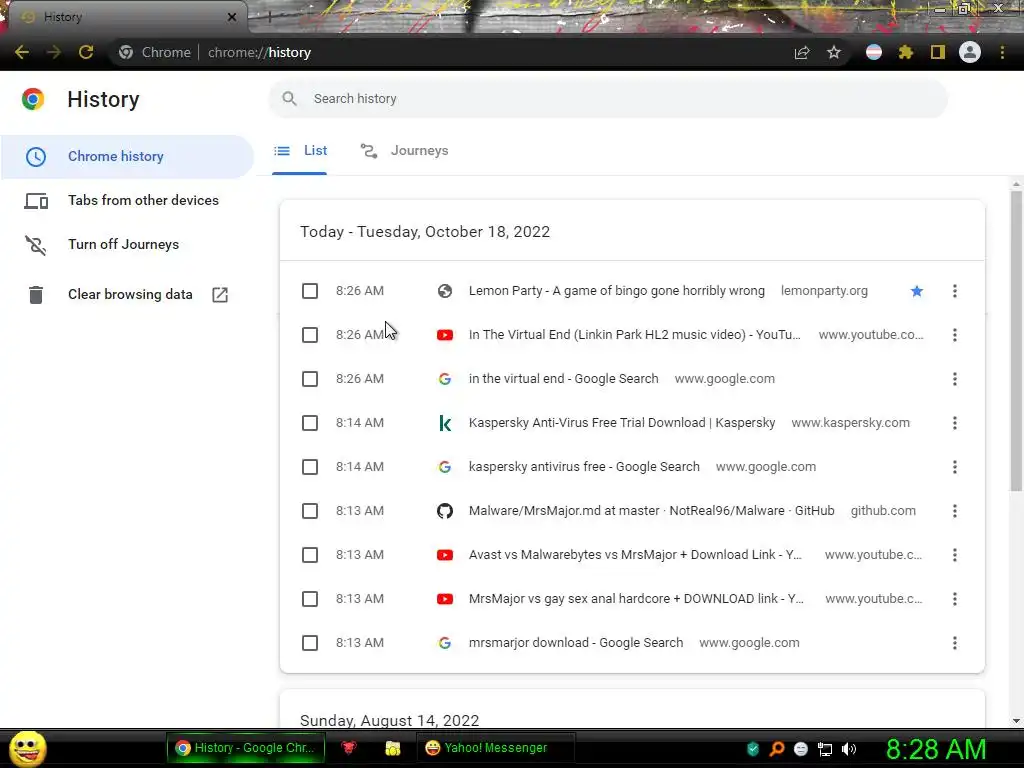The image size is (1024, 768).
Task: Open the smiley face Start button
Action: tap(27, 748)
